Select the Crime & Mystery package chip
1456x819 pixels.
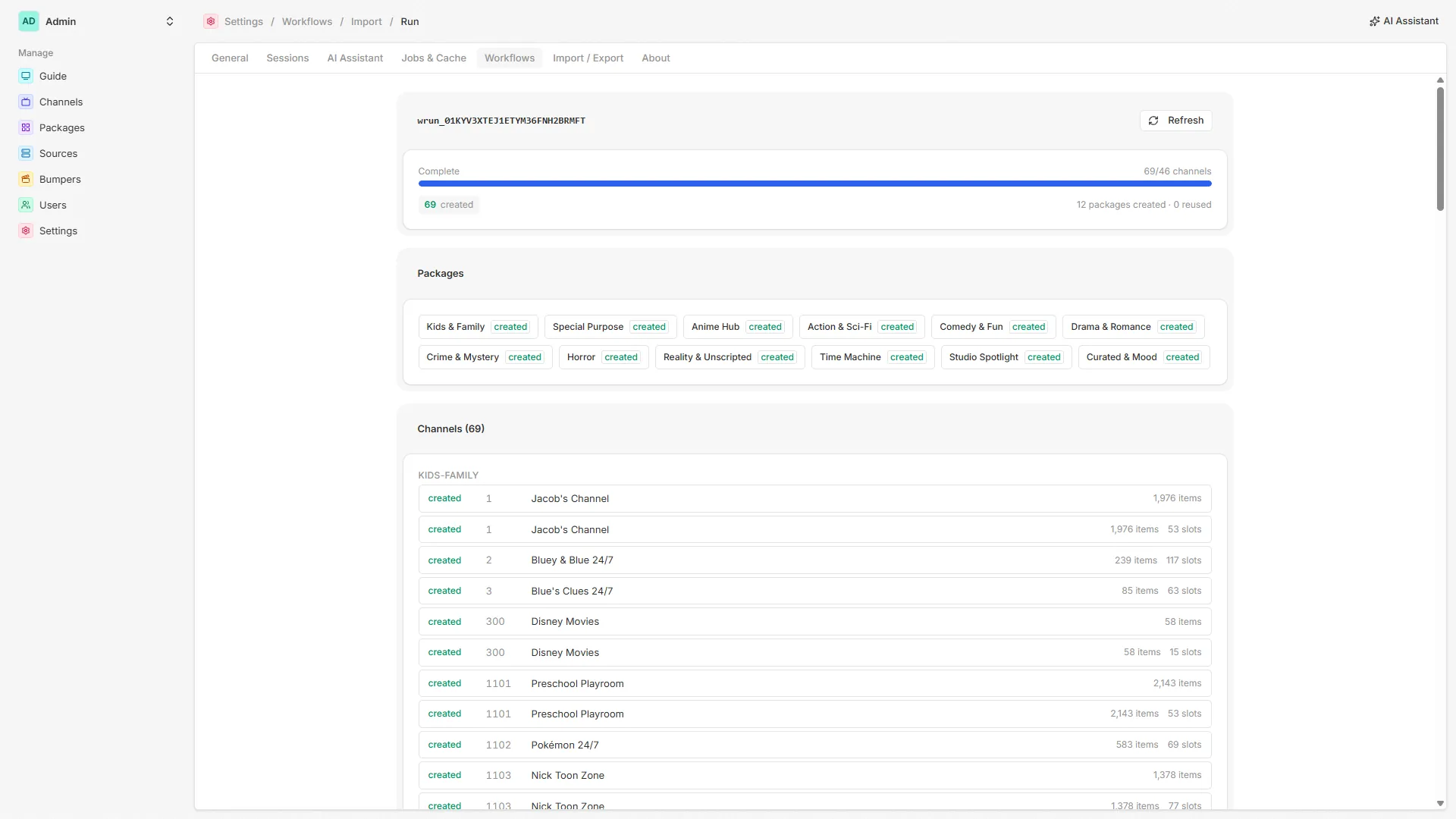click(x=485, y=357)
